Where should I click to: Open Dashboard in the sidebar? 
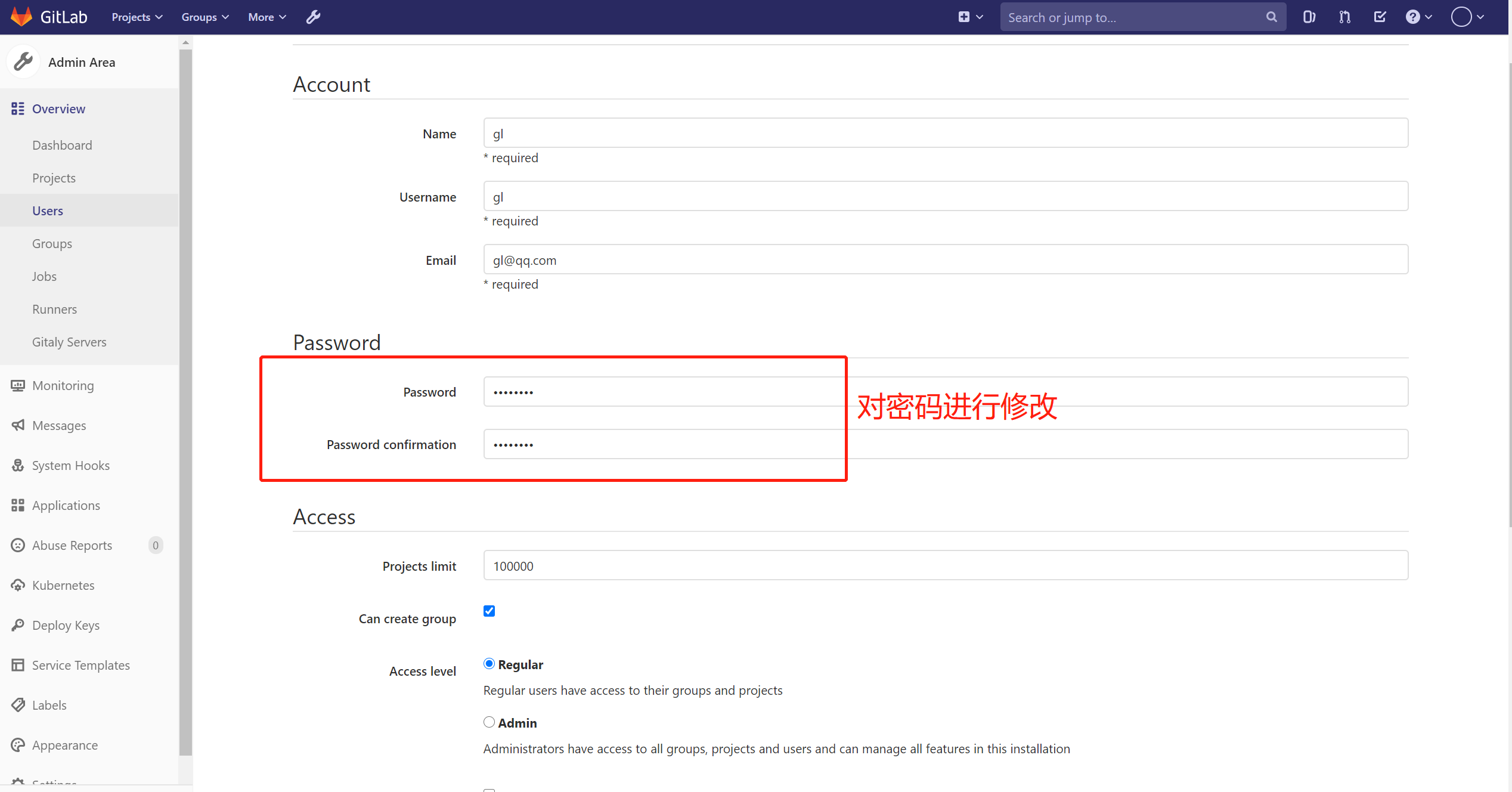(62, 145)
